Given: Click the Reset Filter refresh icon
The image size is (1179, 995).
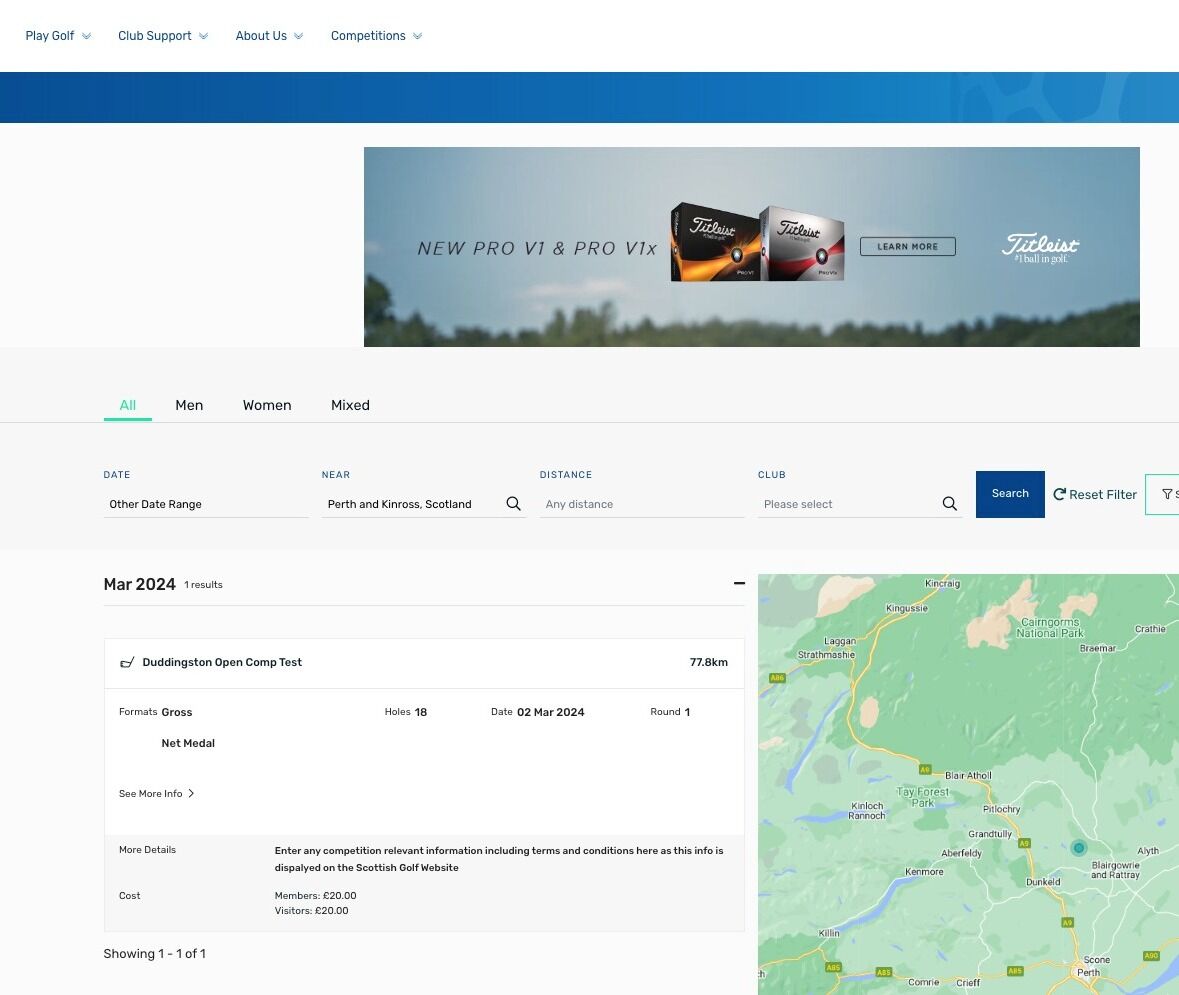Looking at the screenshot, I should [x=1059, y=494].
